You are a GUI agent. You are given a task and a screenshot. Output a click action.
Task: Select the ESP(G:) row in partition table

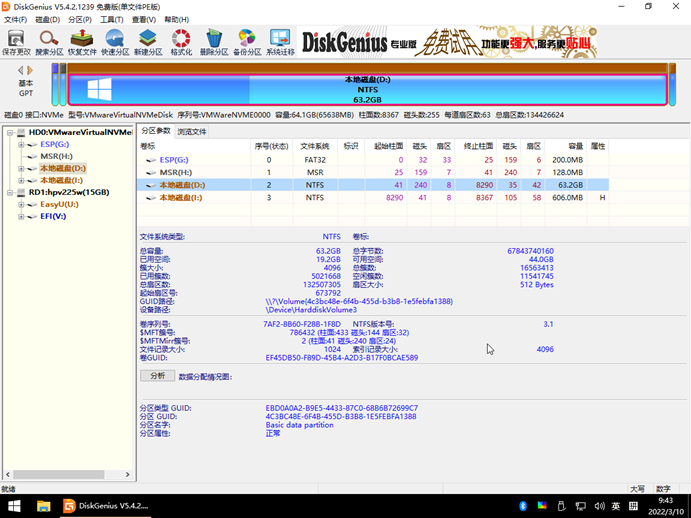[x=373, y=160]
